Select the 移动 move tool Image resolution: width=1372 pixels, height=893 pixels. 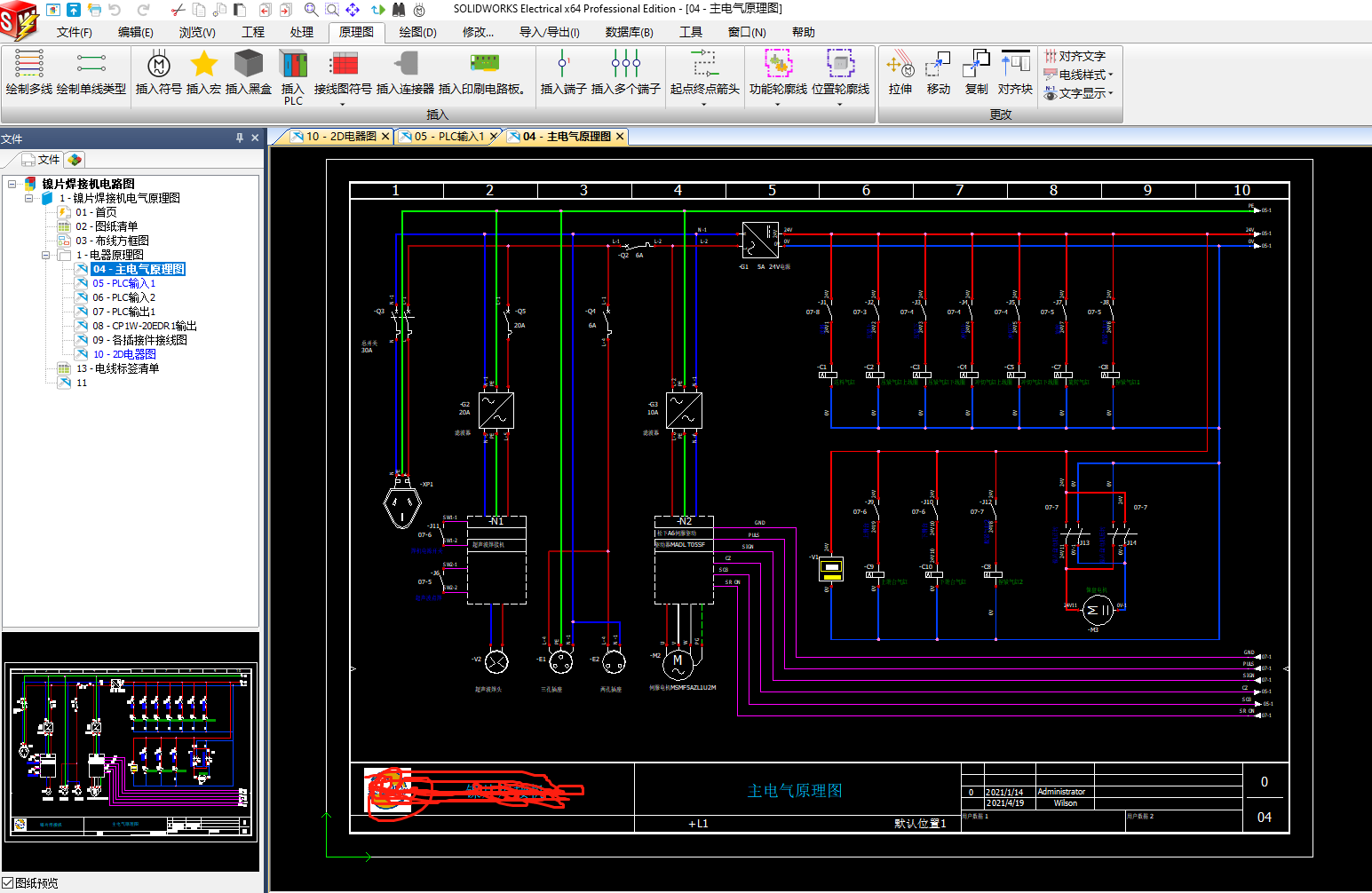(x=938, y=71)
